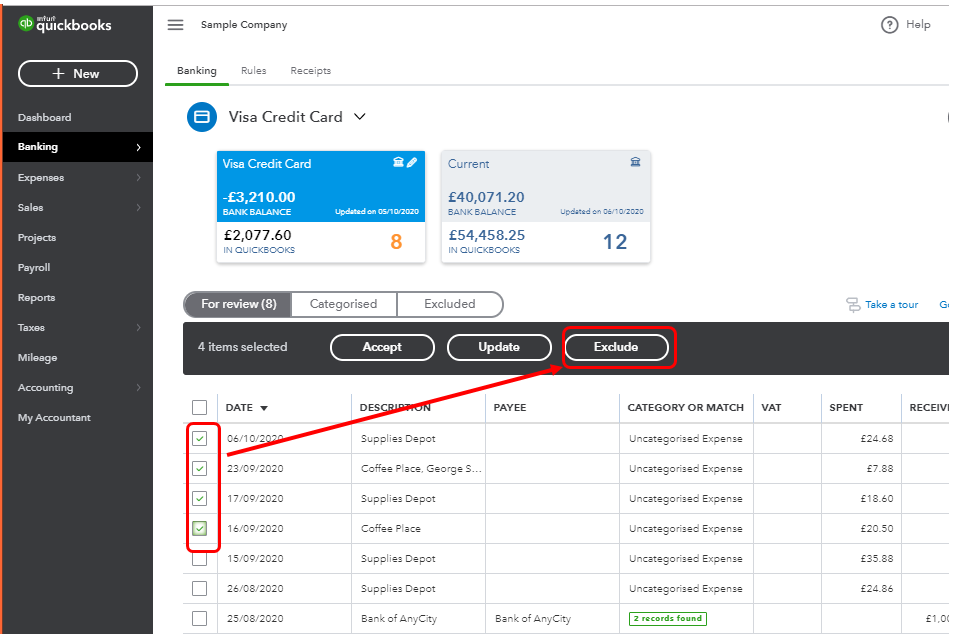Screen dimensions: 954x637
Task: Open Dashboard in the sidebar
Action: click(x=44, y=117)
